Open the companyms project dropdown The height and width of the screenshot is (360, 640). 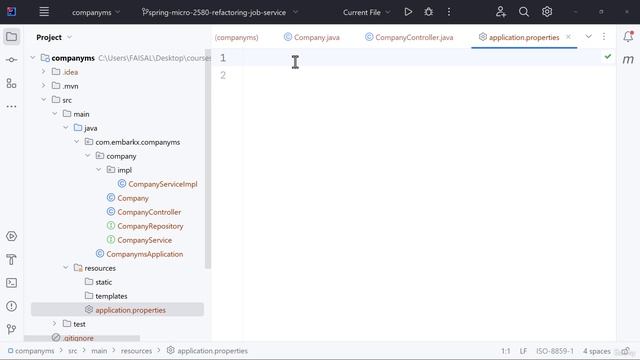coord(96,12)
